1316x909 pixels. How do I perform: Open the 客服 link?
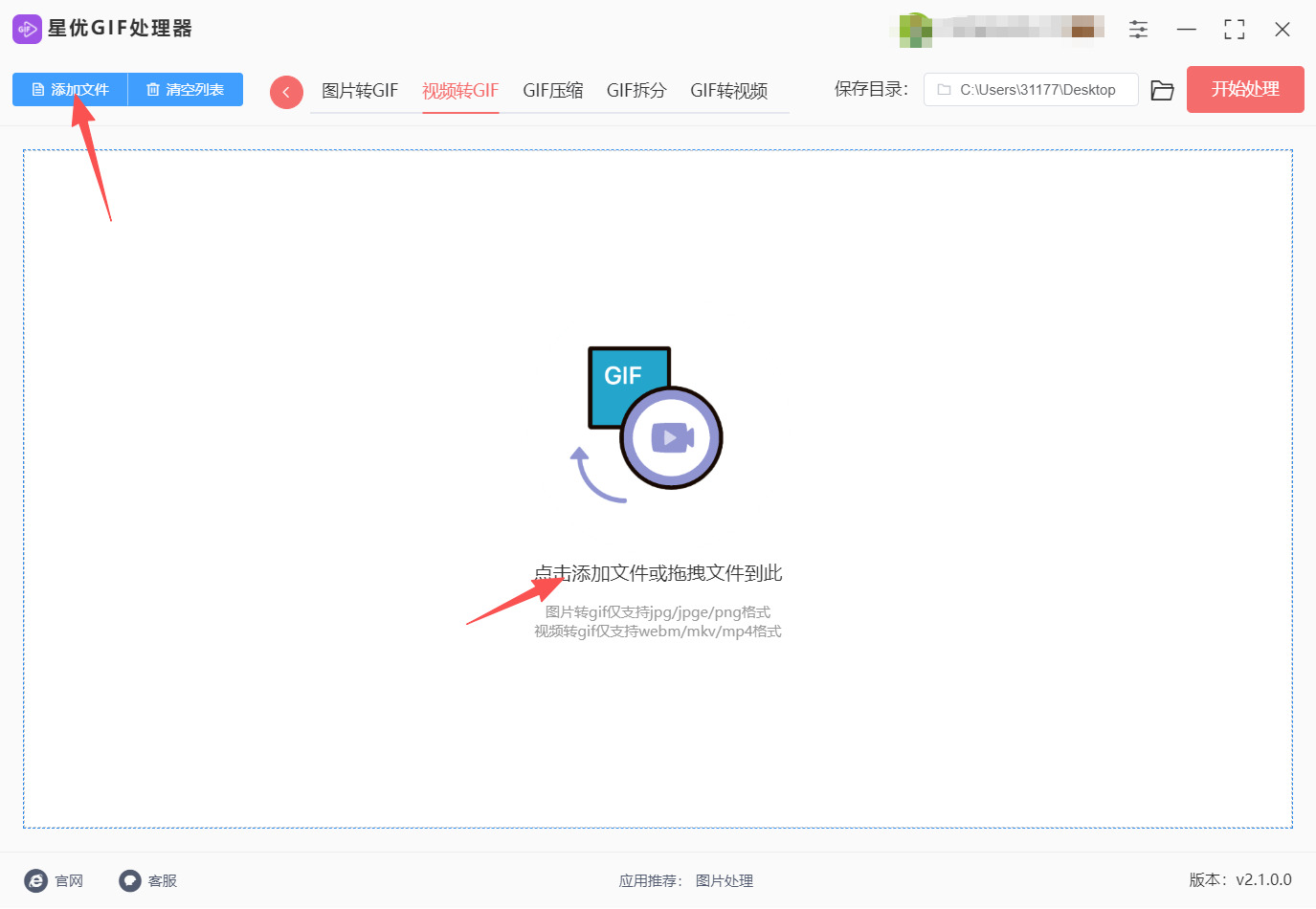pos(148,881)
